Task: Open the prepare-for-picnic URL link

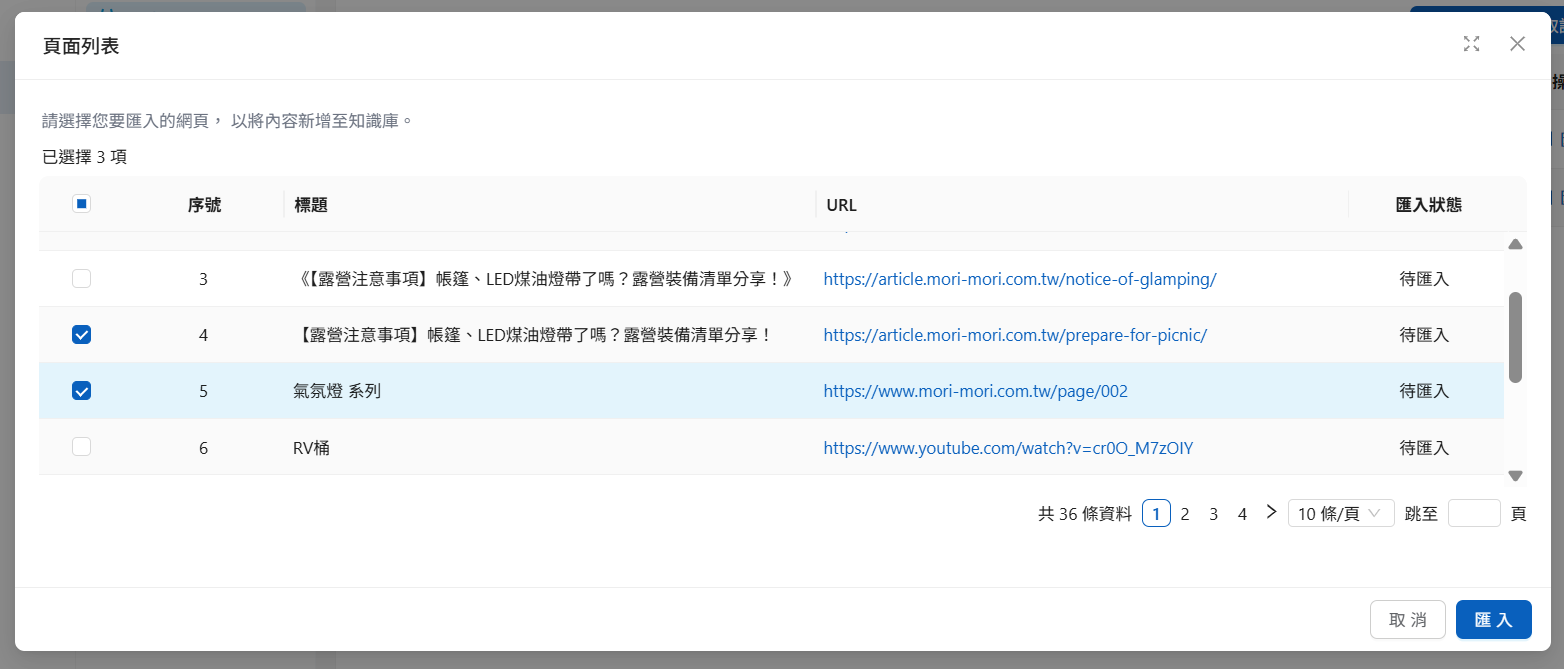Action: (x=1015, y=335)
